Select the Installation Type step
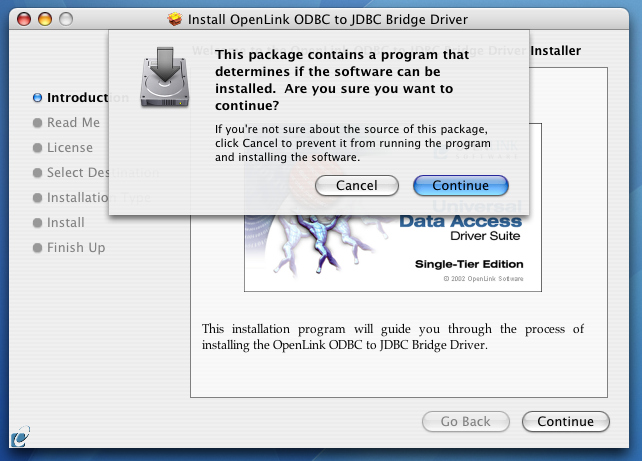The height and width of the screenshot is (461, 642). point(99,198)
